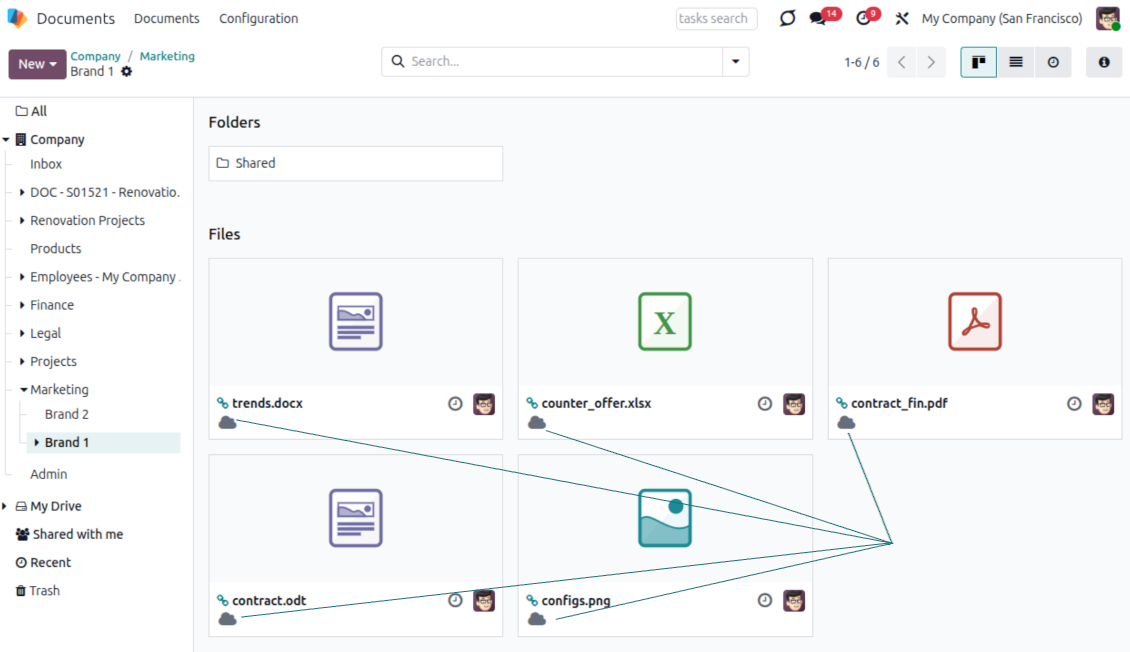This screenshot has height=652, width=1130.
Task: Click the cloud icon under contract_fin.pdf
Action: coord(846,423)
